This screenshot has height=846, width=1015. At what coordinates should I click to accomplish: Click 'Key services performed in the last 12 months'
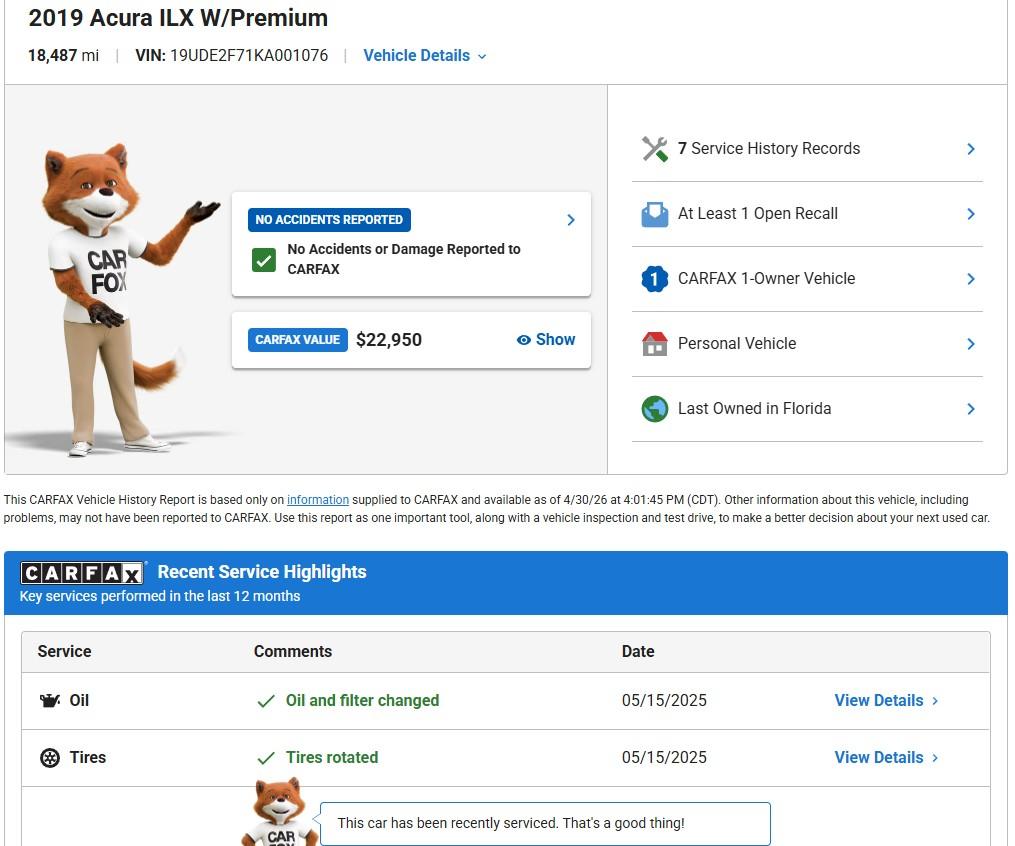coord(160,596)
